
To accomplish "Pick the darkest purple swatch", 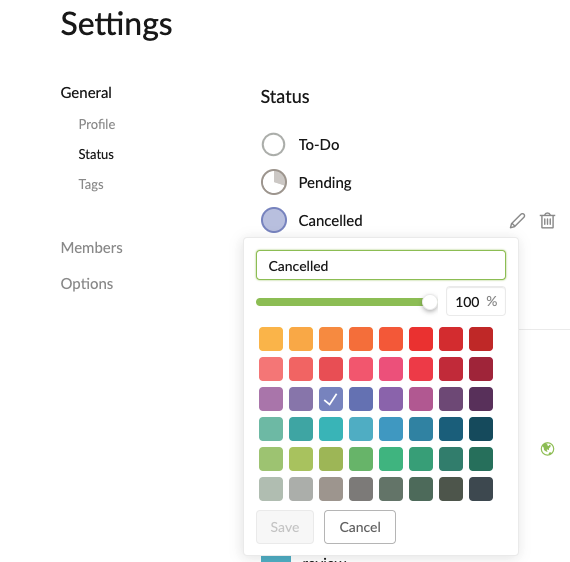I will (x=481, y=399).
